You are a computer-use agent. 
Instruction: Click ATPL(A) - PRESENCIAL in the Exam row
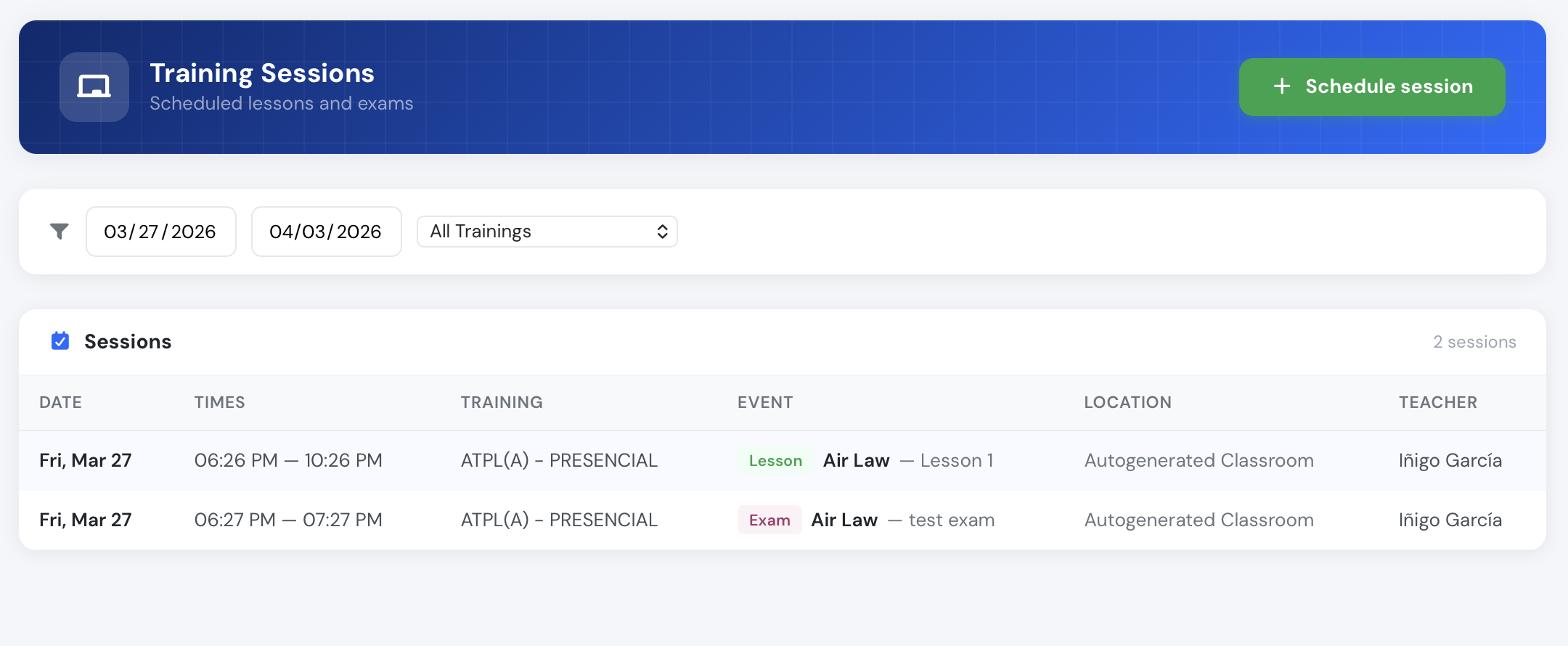[x=559, y=520]
